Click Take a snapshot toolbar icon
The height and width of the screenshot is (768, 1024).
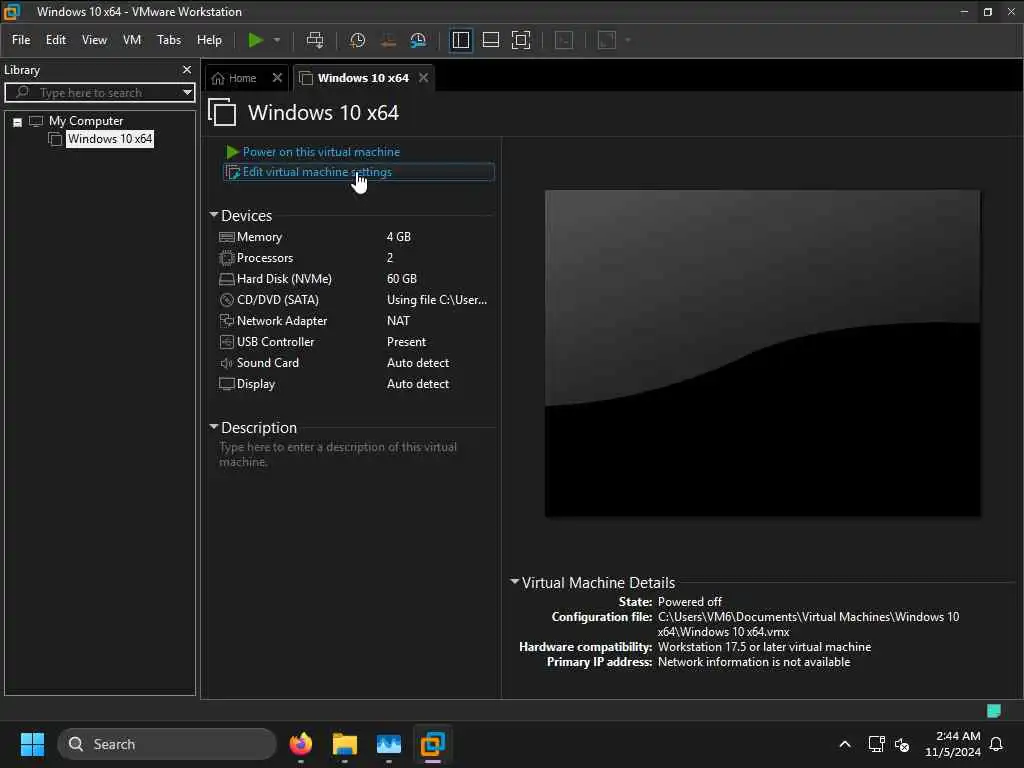357,40
